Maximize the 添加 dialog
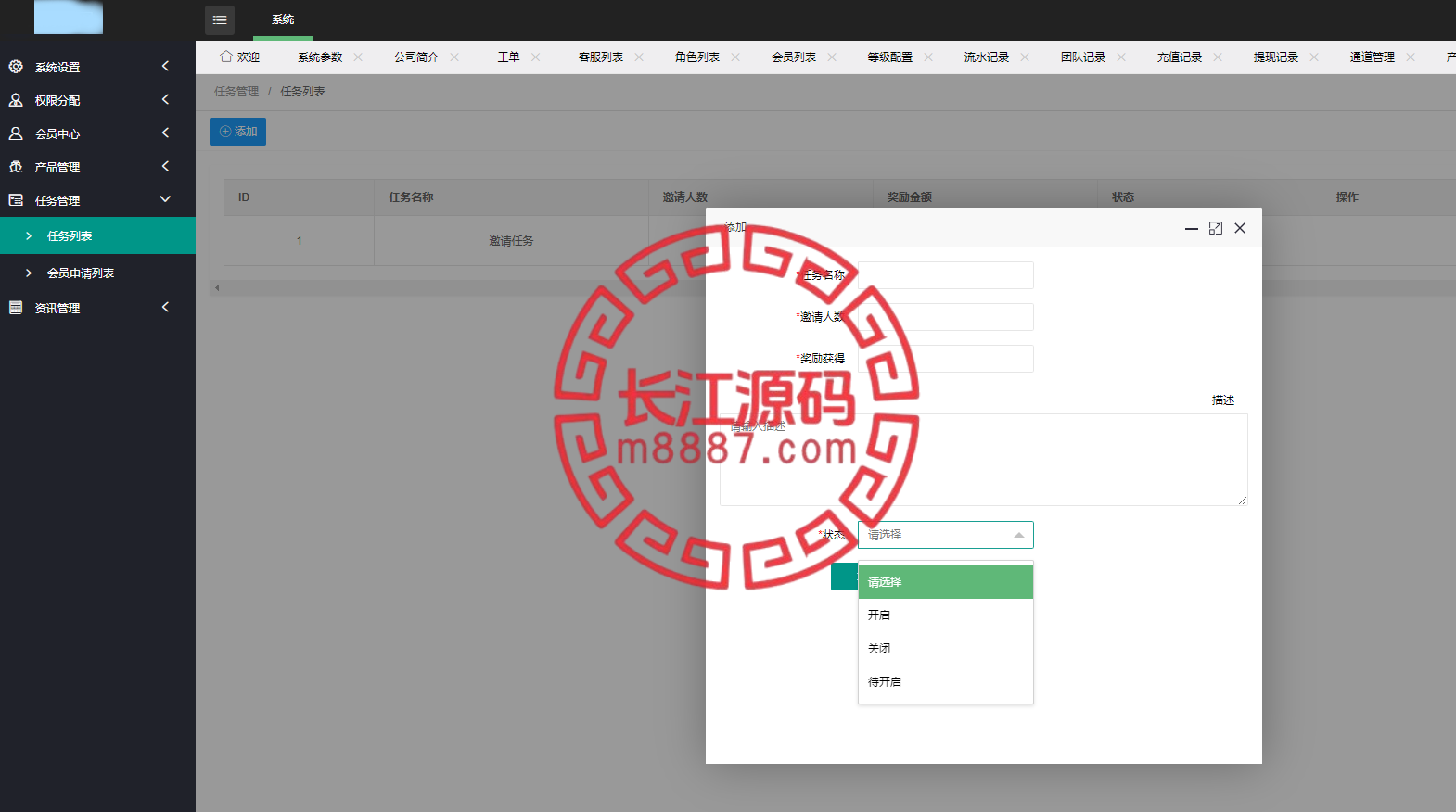This screenshot has width=1456, height=812. [1216, 228]
